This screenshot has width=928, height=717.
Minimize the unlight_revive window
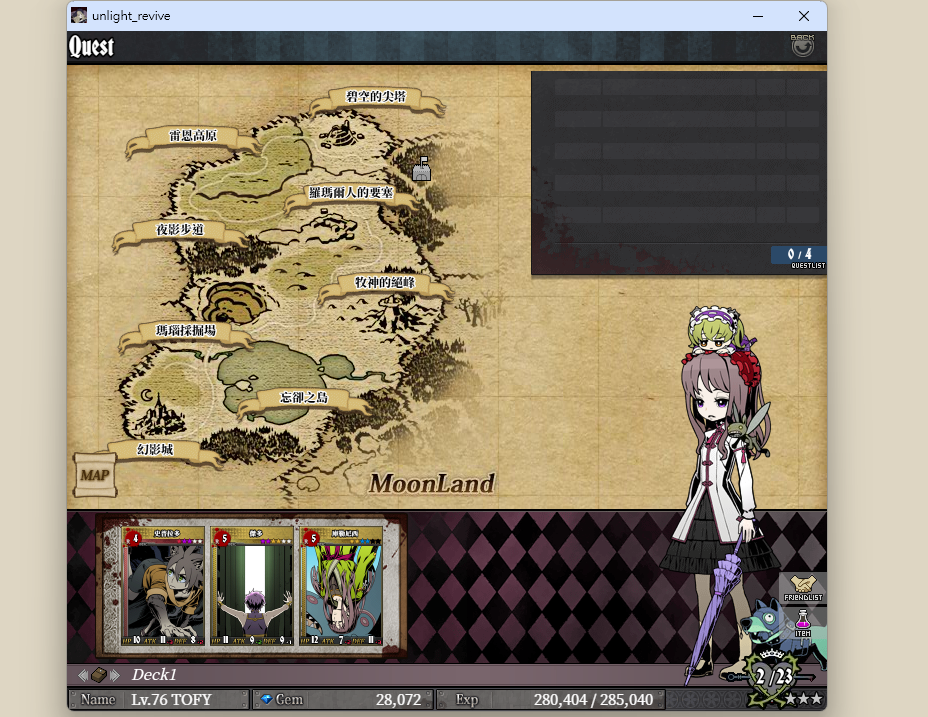tap(758, 16)
